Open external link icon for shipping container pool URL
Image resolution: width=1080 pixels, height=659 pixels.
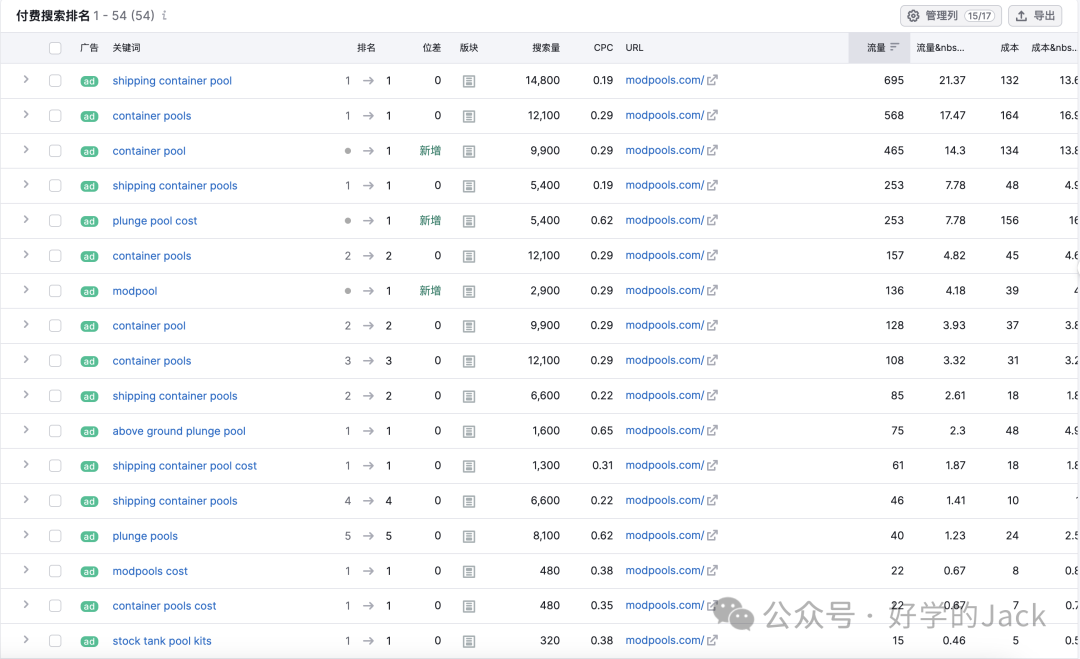point(712,81)
